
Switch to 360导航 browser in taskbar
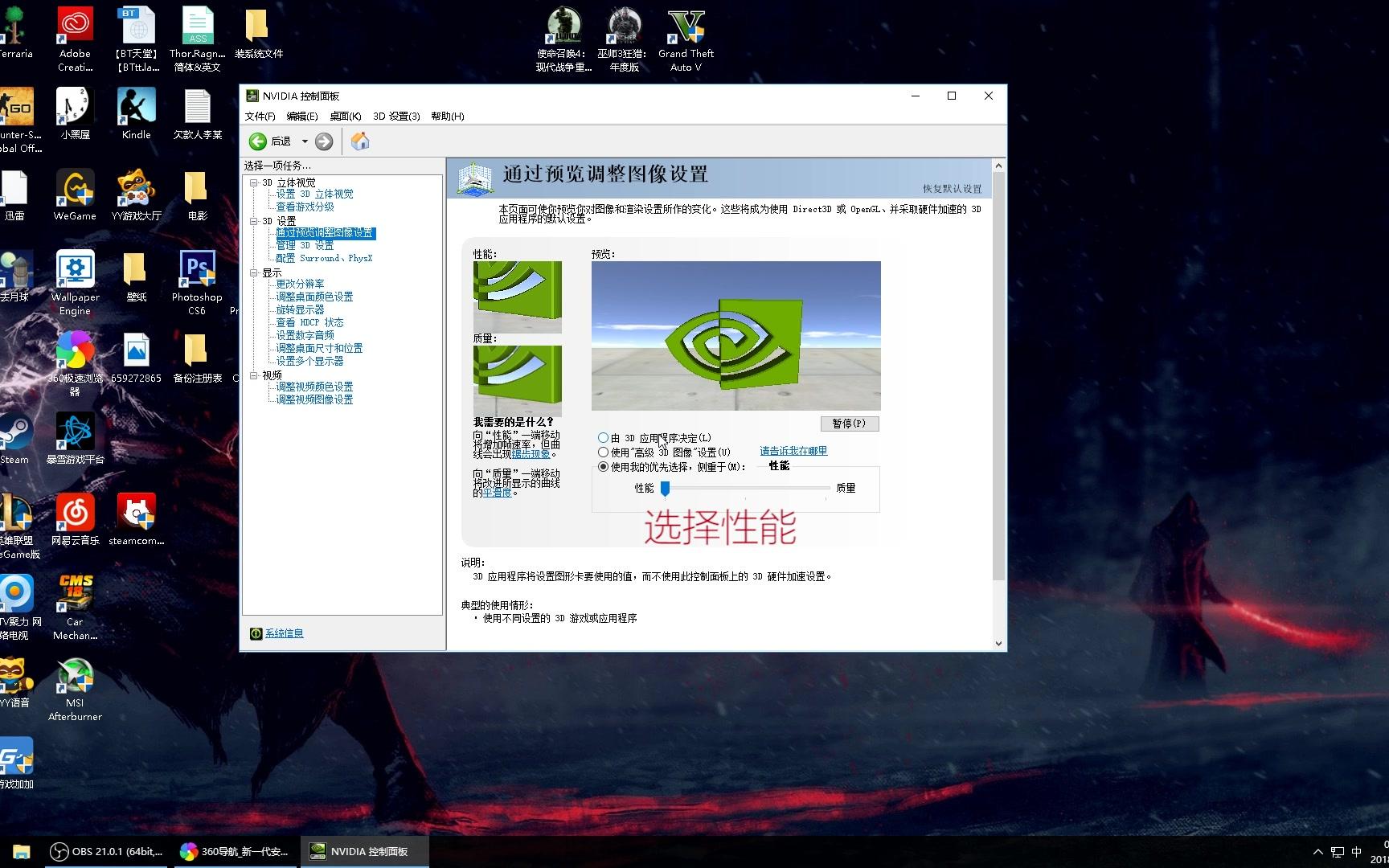point(234,852)
